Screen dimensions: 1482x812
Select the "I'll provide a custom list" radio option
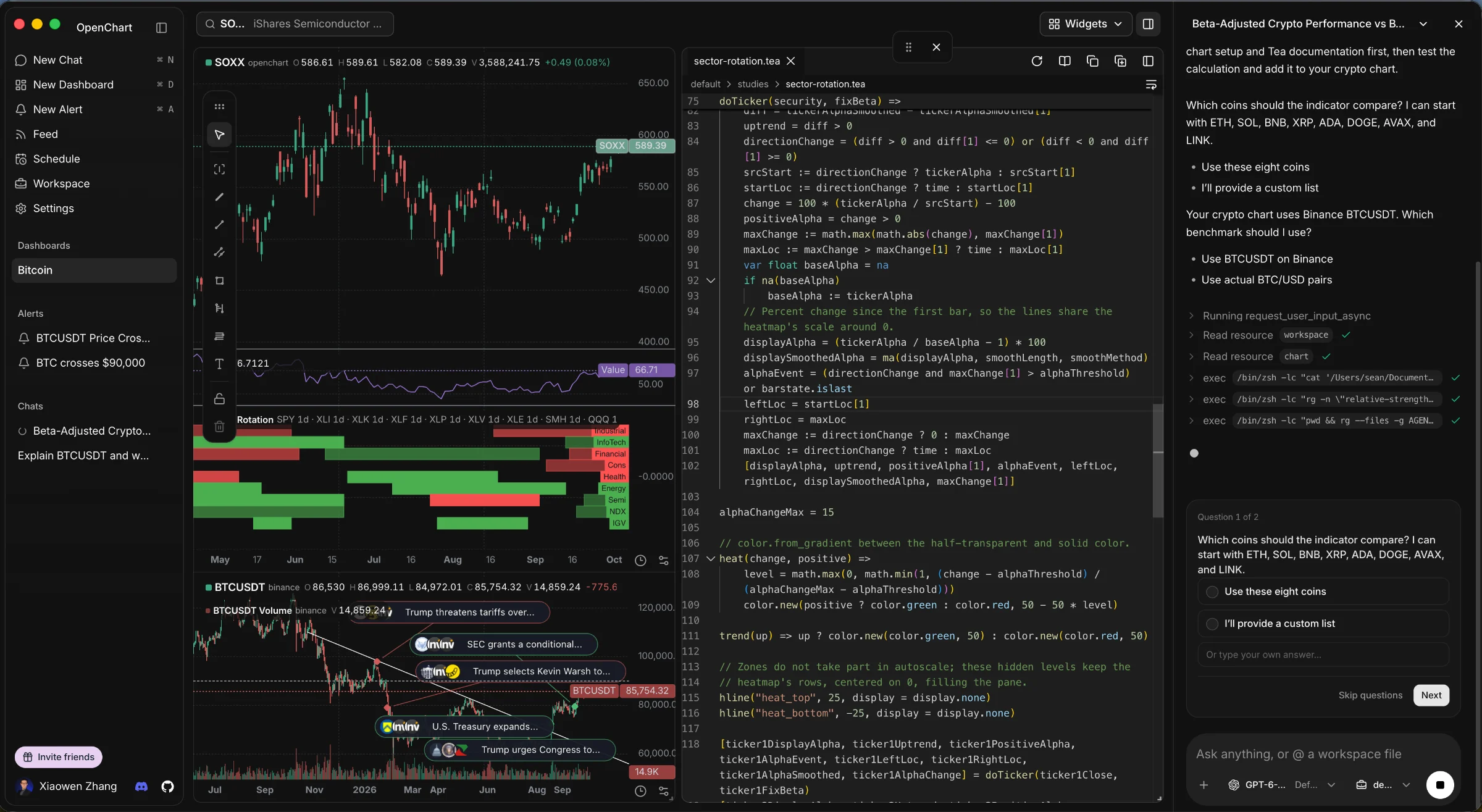(1323, 624)
